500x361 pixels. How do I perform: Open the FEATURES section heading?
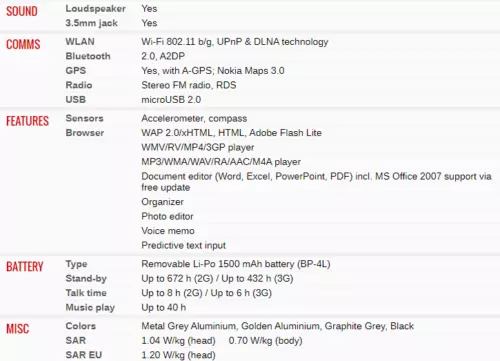coord(27,121)
